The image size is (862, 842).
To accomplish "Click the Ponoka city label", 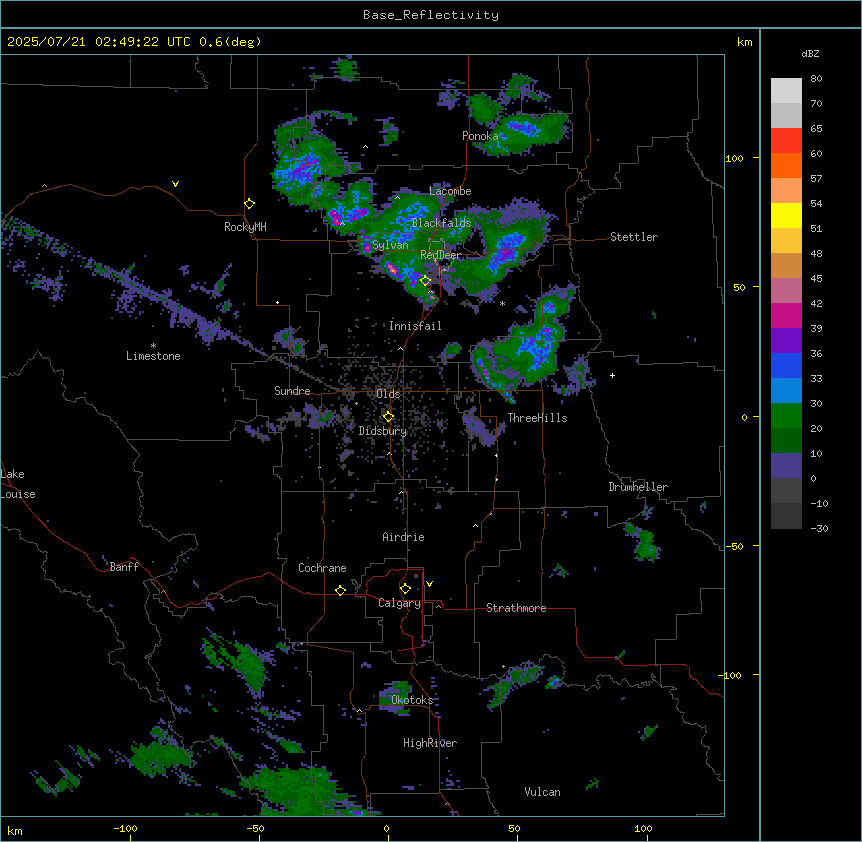I will pos(480,136).
